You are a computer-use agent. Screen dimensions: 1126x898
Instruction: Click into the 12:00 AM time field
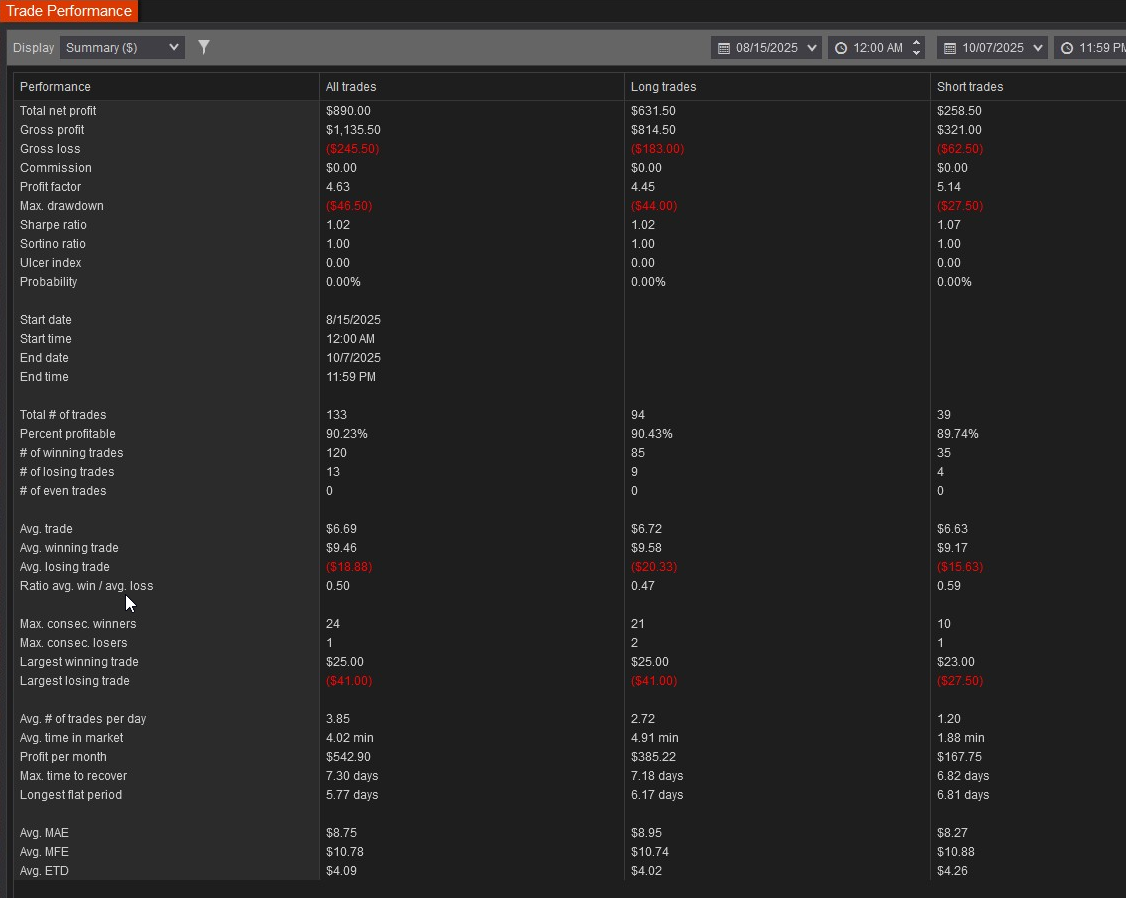coord(877,48)
